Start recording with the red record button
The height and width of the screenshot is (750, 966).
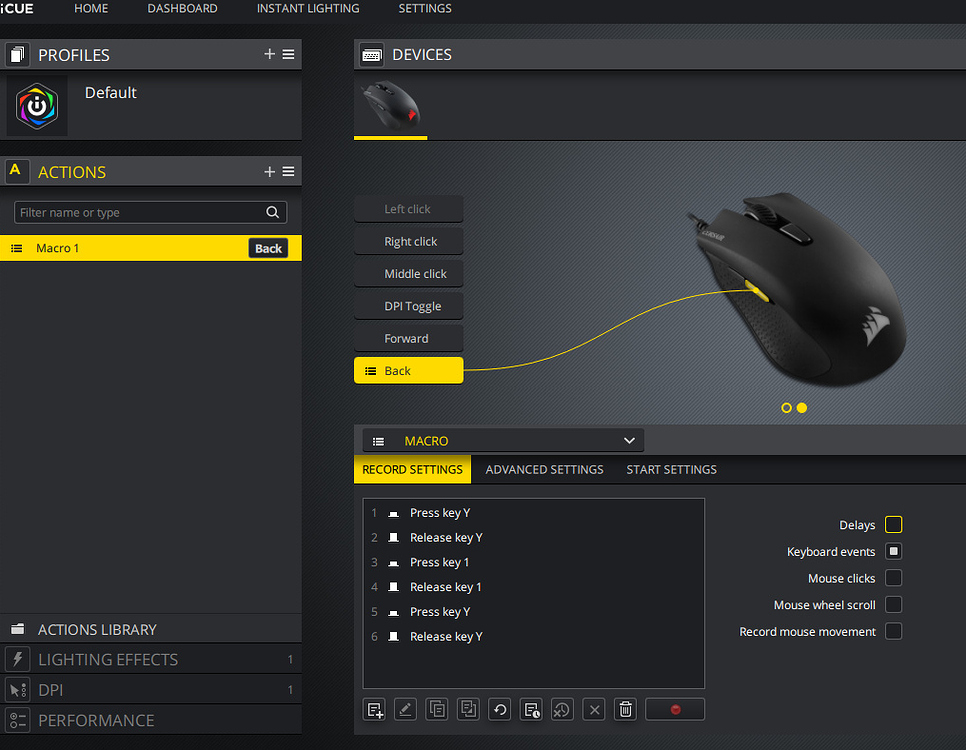pyautogui.click(x=675, y=709)
